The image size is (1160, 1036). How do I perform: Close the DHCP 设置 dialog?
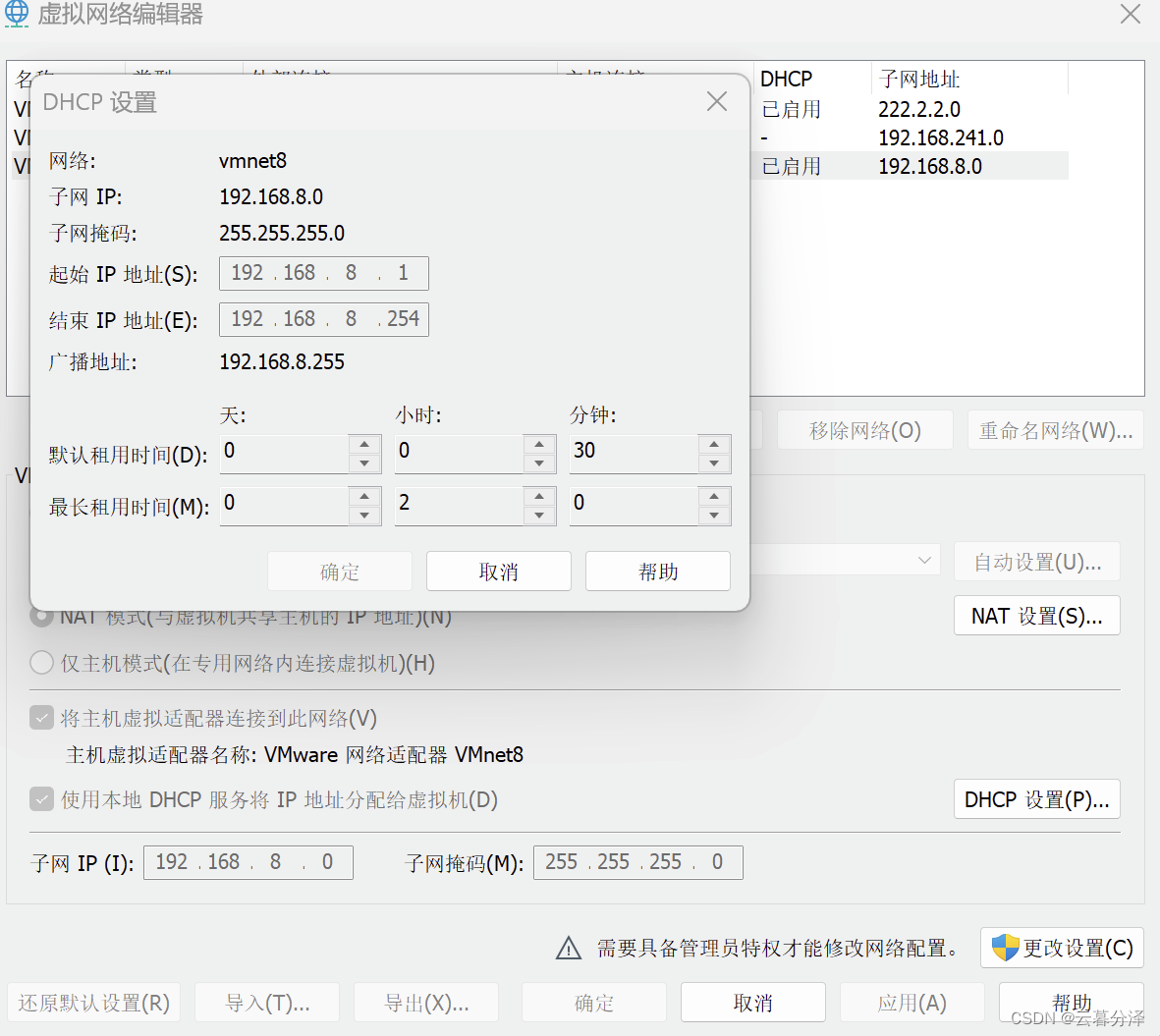717,101
